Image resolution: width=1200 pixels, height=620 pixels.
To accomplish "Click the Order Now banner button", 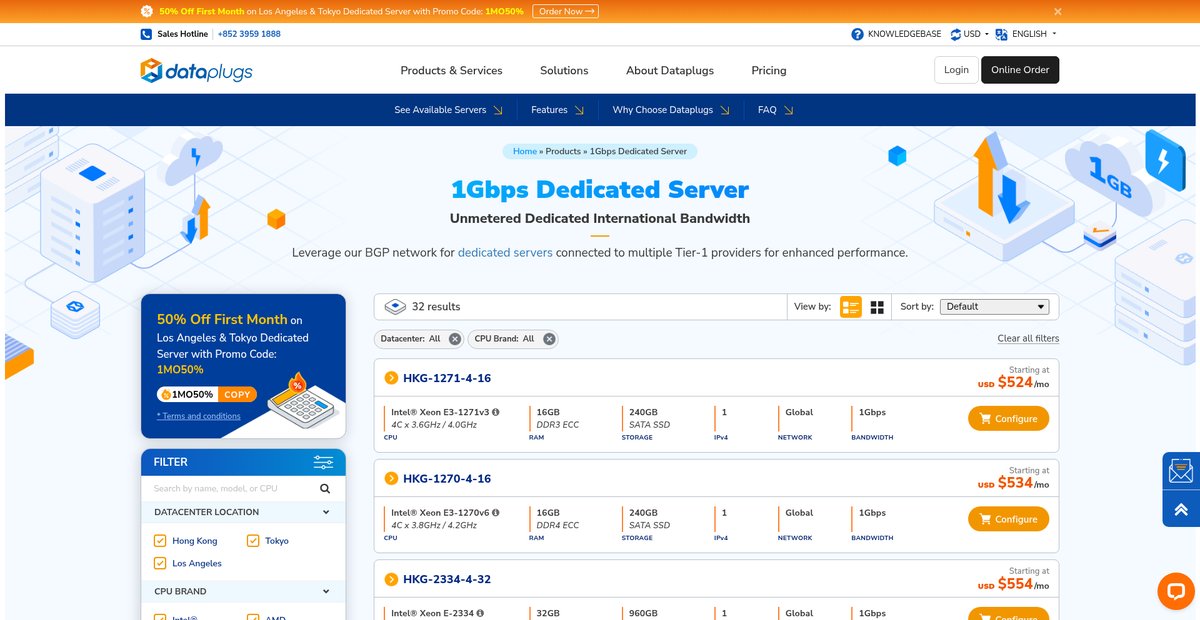I will click(565, 11).
